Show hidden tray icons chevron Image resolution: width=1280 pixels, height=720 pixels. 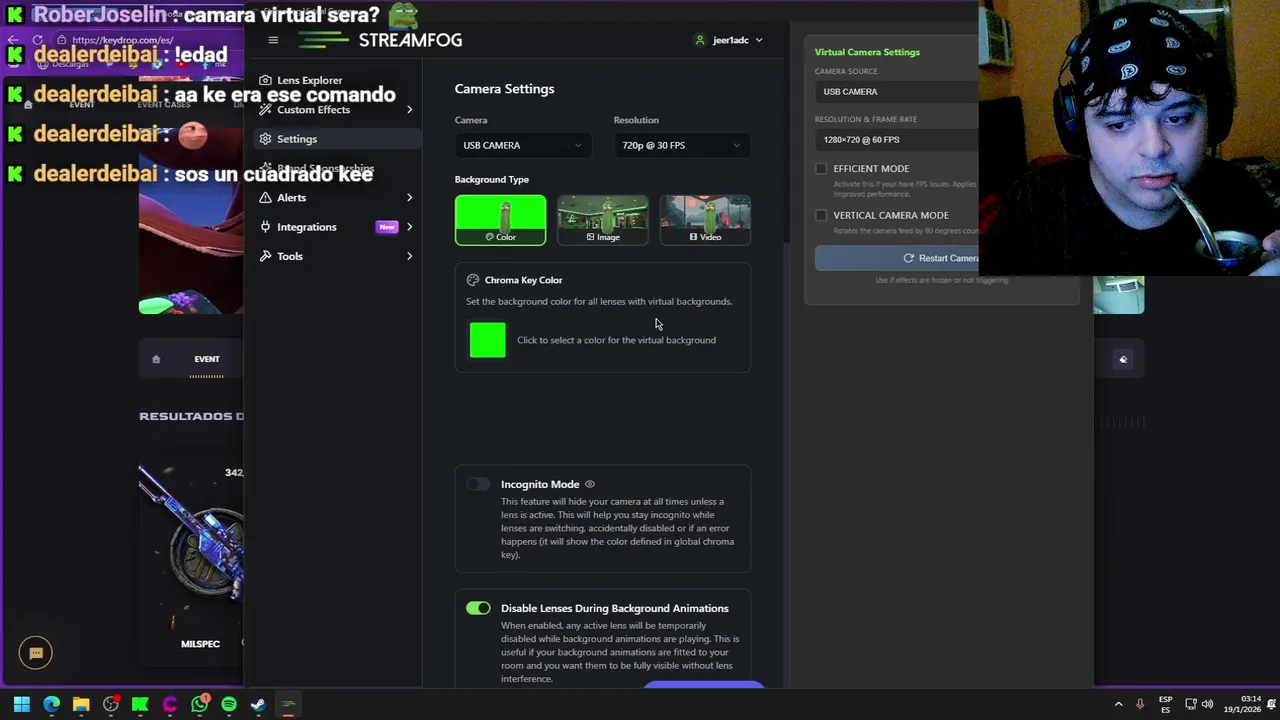(x=1118, y=704)
